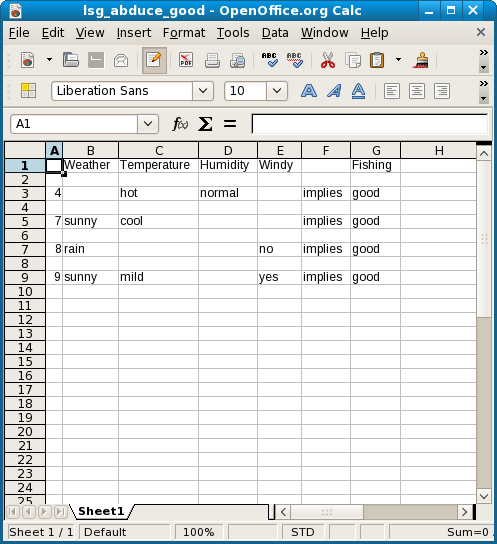Expand the Liberation Sans font dropdown

click(x=203, y=91)
